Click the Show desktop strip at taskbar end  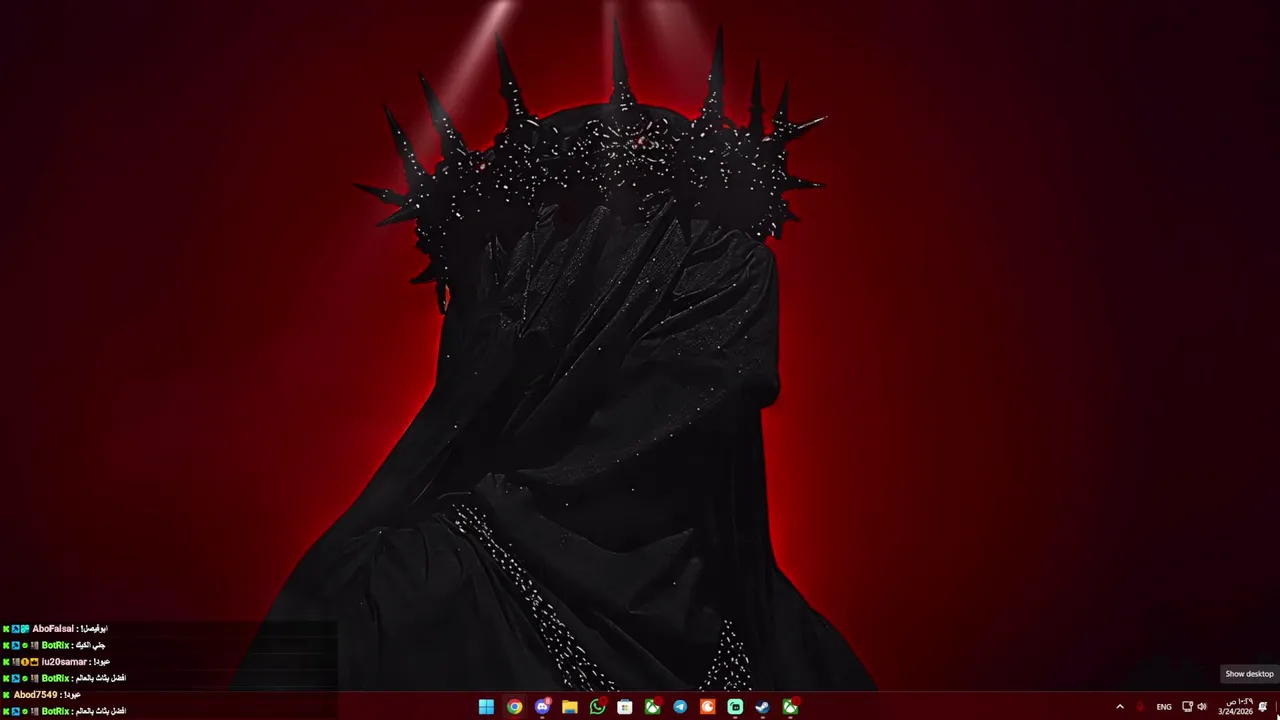(1277, 707)
